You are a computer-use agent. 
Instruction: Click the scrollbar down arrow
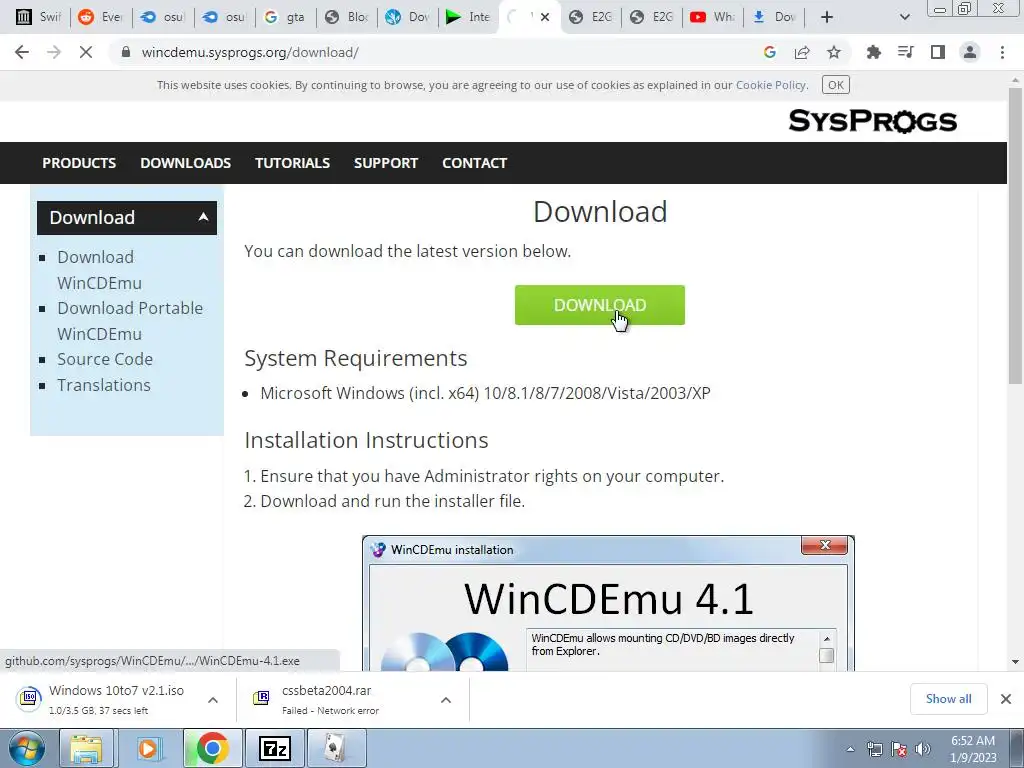[x=1015, y=662]
